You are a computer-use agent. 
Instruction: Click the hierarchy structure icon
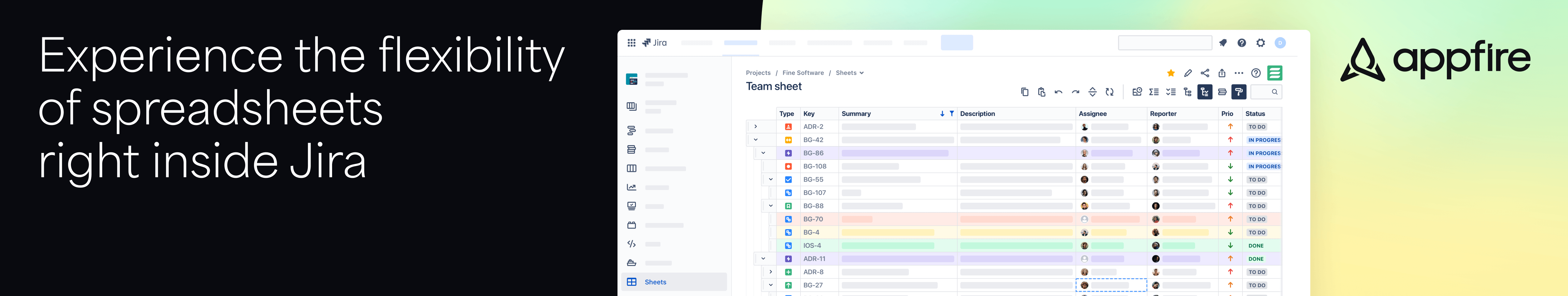pos(1188,92)
